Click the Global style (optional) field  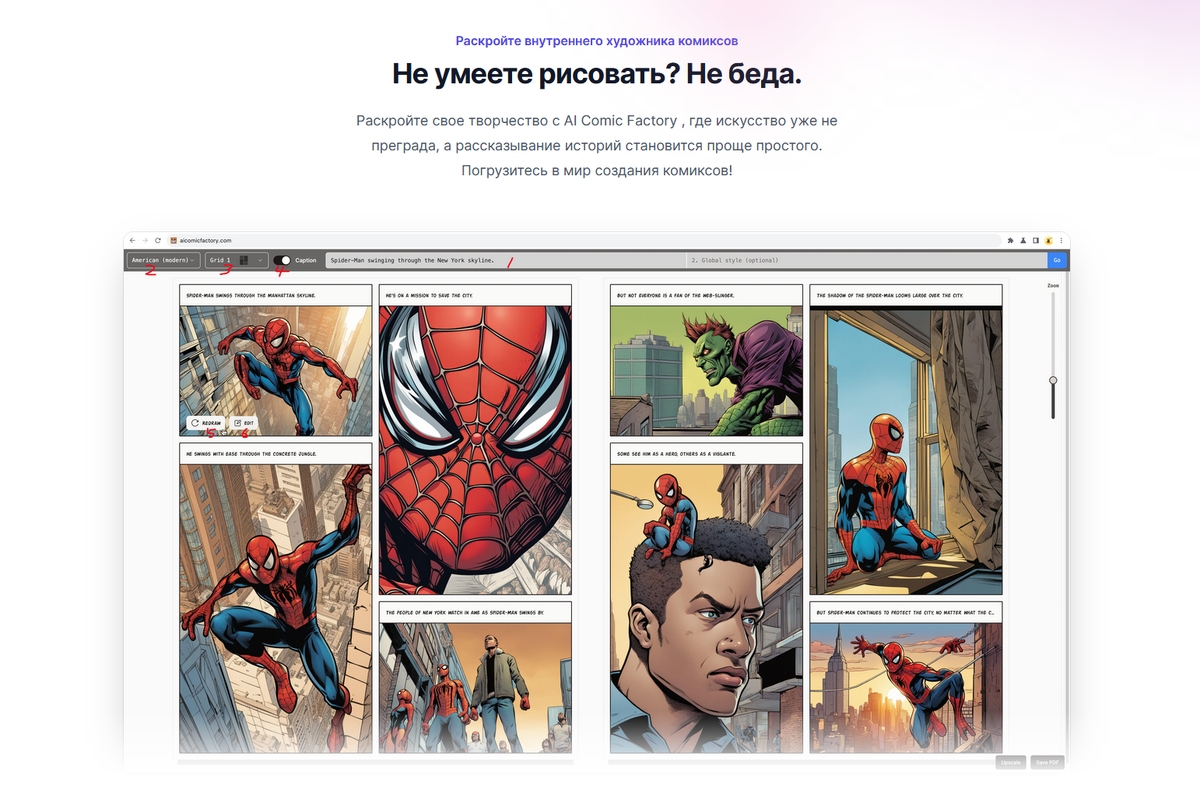click(x=866, y=260)
